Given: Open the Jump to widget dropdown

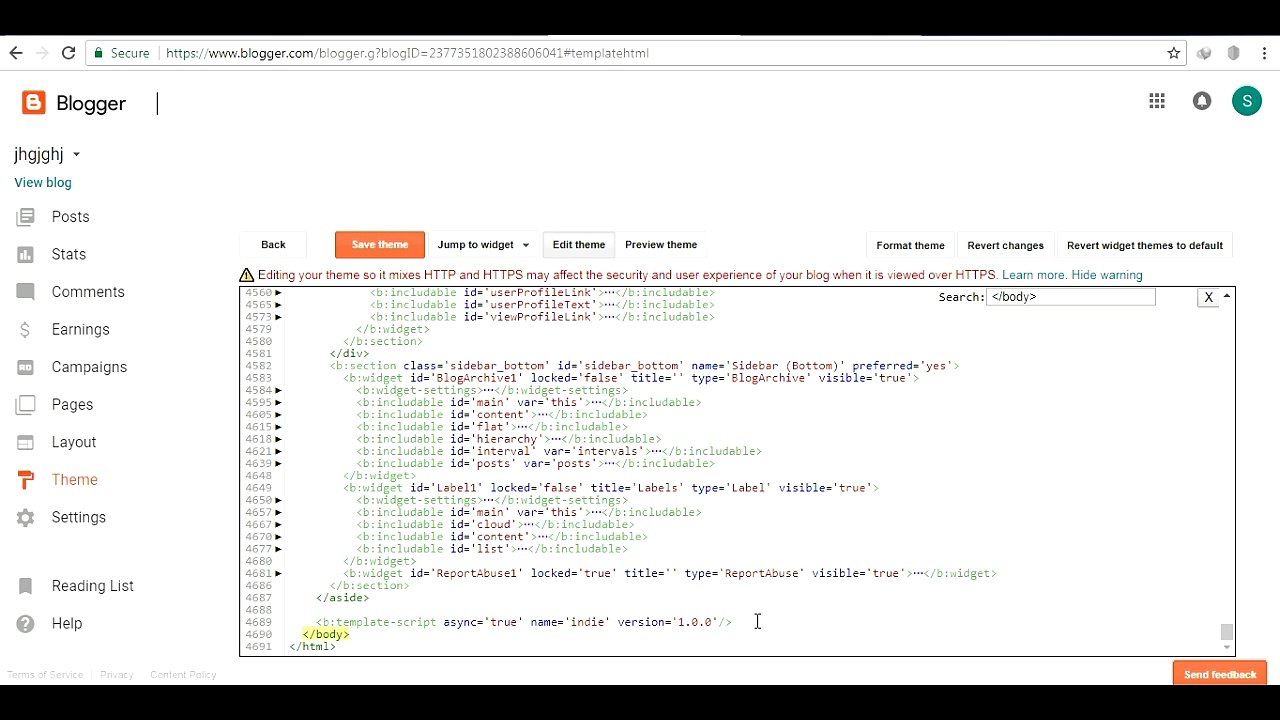Looking at the screenshot, I should coord(483,245).
